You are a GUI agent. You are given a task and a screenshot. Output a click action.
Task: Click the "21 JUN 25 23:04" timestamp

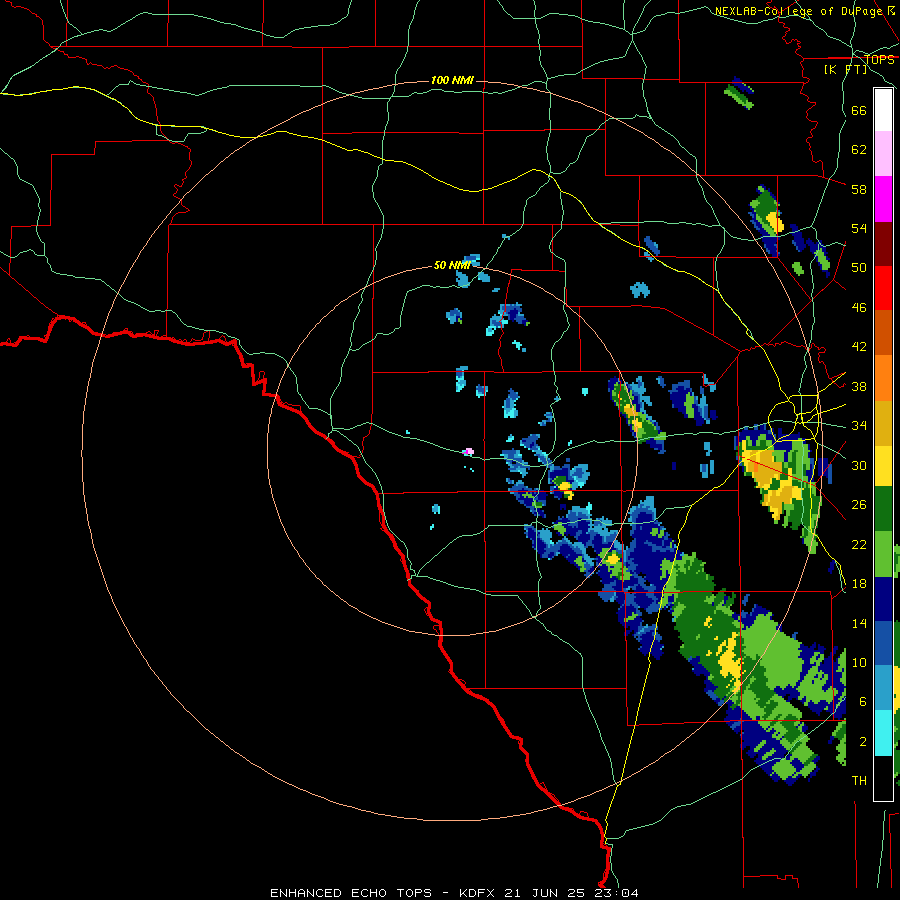pyautogui.click(x=571, y=893)
